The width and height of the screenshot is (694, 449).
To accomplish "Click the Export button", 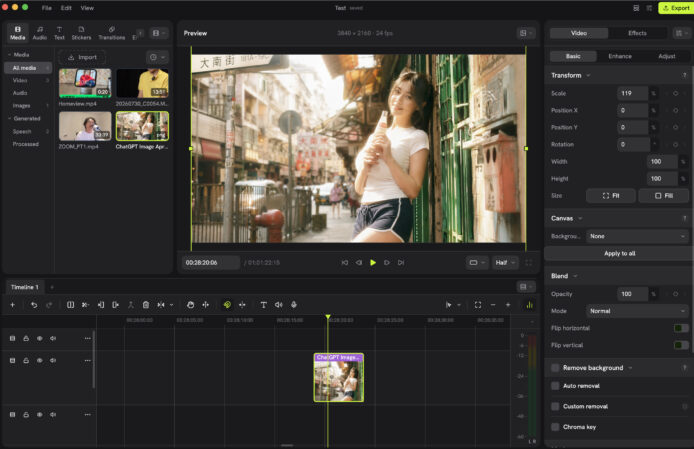I will pyautogui.click(x=676, y=8).
